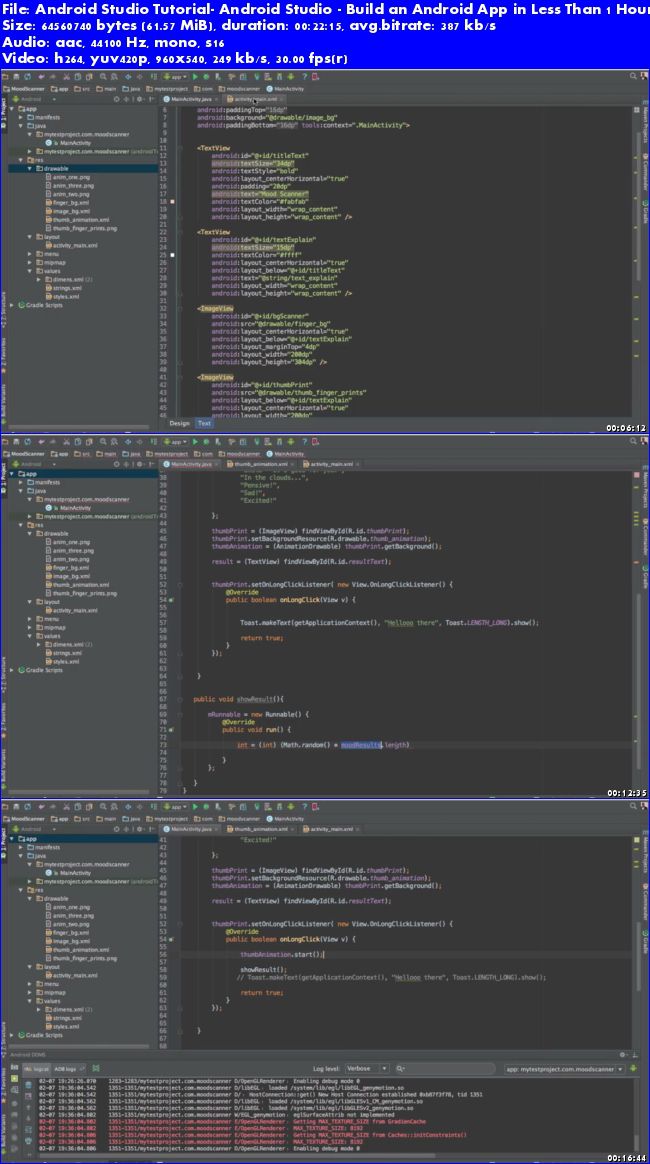The width and height of the screenshot is (650, 1164).
Task: Switch to Design tab below the XML editor
Action: [179, 423]
